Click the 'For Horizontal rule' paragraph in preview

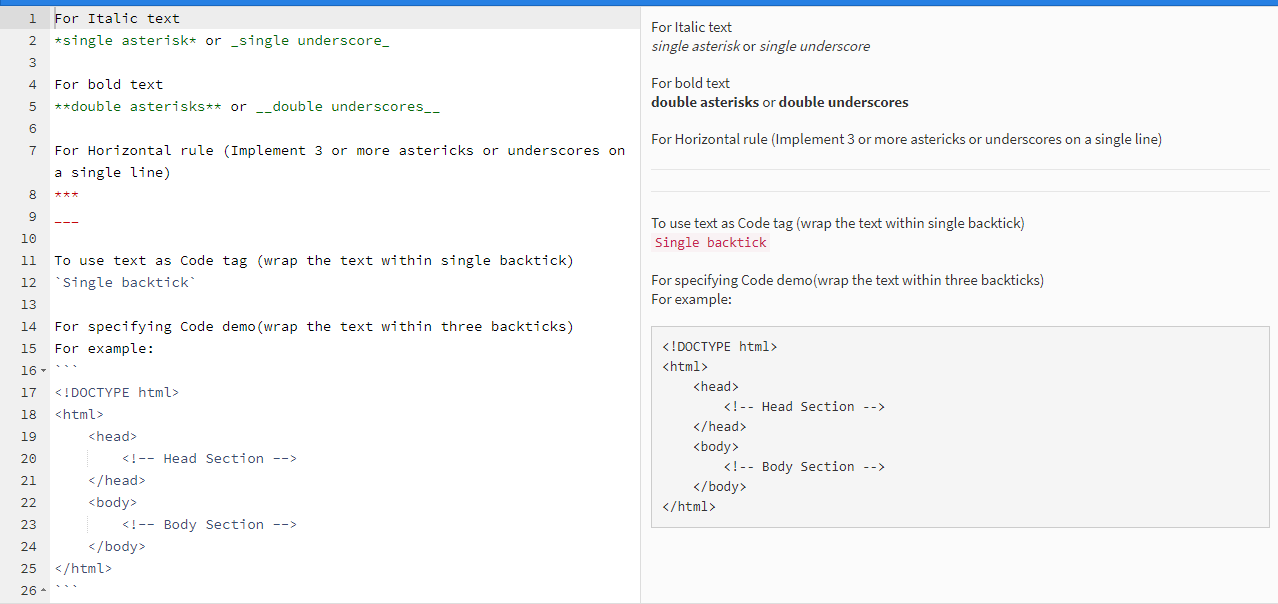[906, 140]
